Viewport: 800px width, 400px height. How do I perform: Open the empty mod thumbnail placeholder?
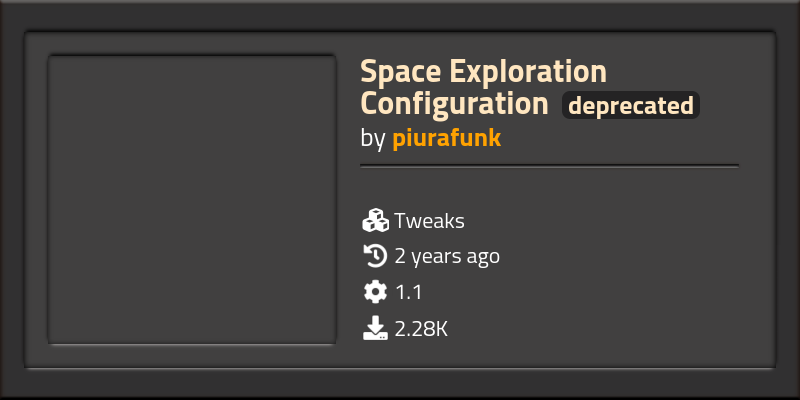click(x=191, y=201)
